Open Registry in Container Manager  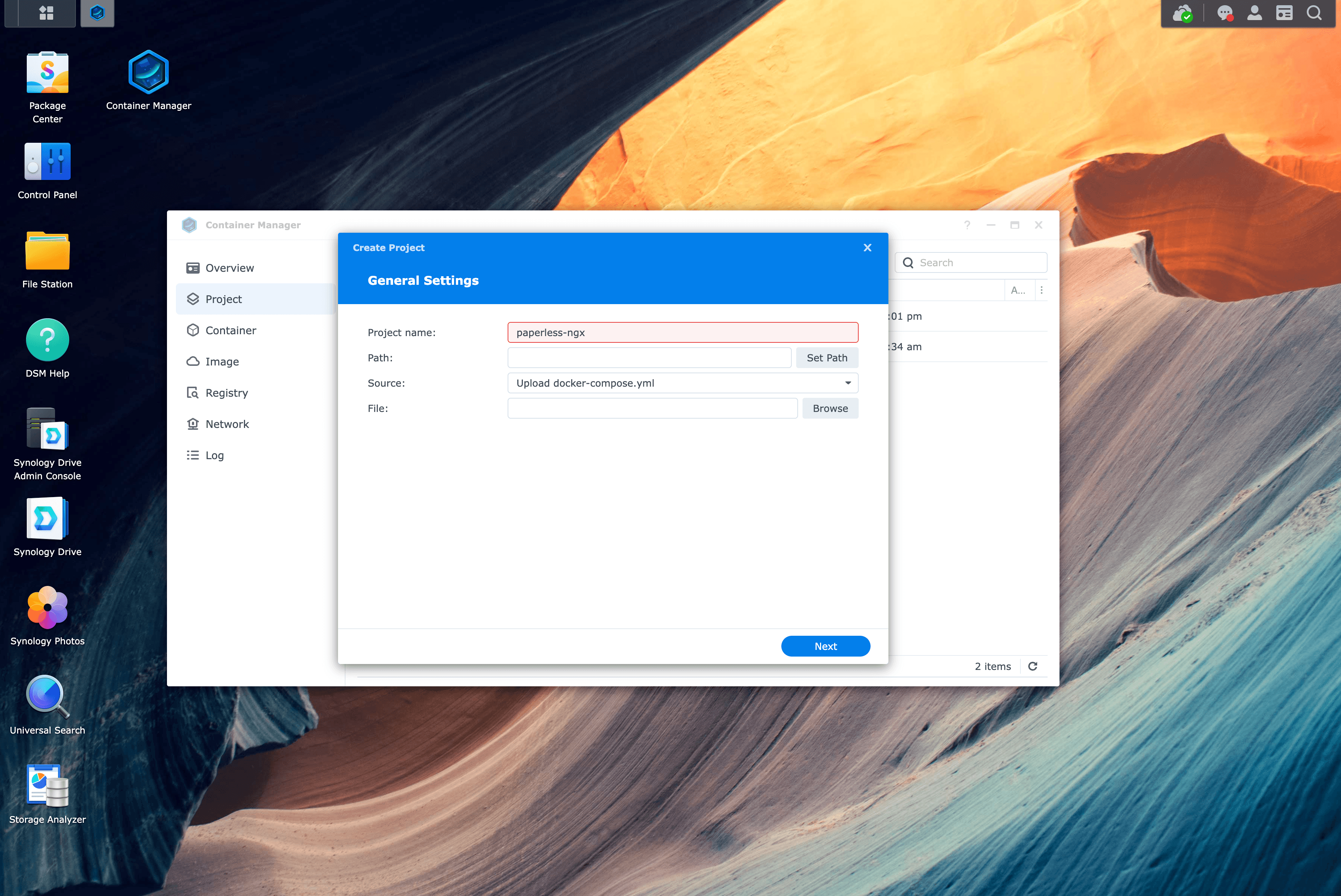tap(227, 392)
